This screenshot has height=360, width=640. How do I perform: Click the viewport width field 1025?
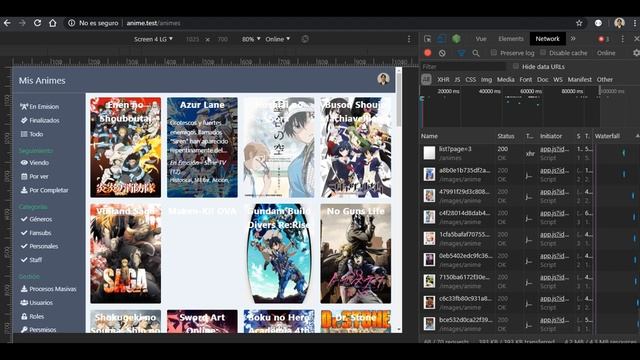pos(192,39)
